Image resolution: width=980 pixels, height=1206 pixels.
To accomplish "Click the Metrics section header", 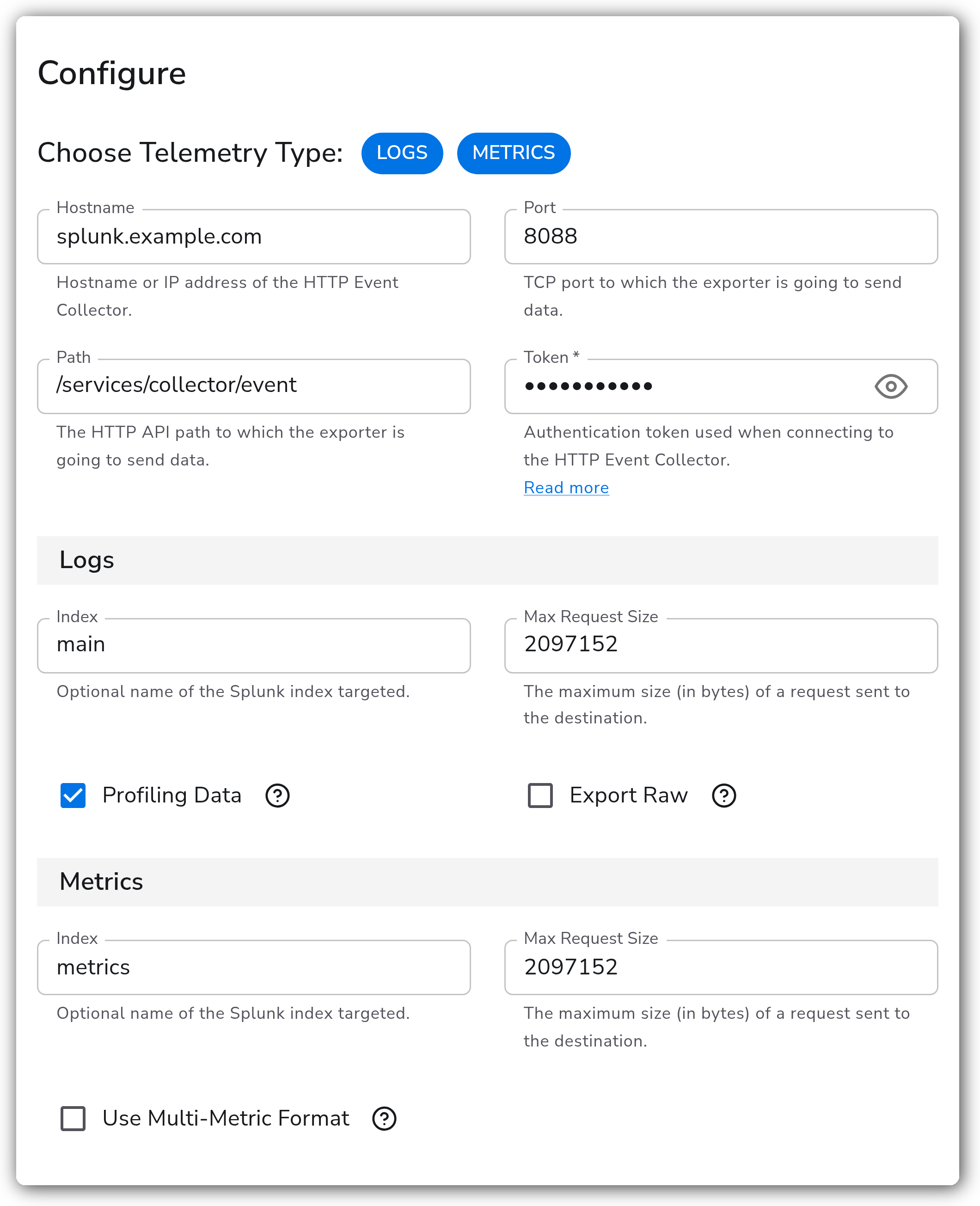I will pyautogui.click(x=487, y=882).
